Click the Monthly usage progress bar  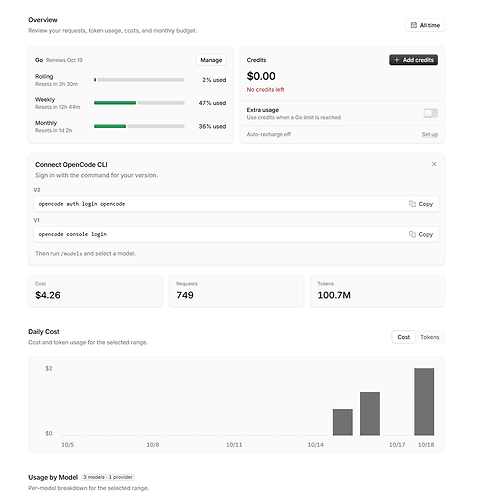pyautogui.click(x=139, y=126)
